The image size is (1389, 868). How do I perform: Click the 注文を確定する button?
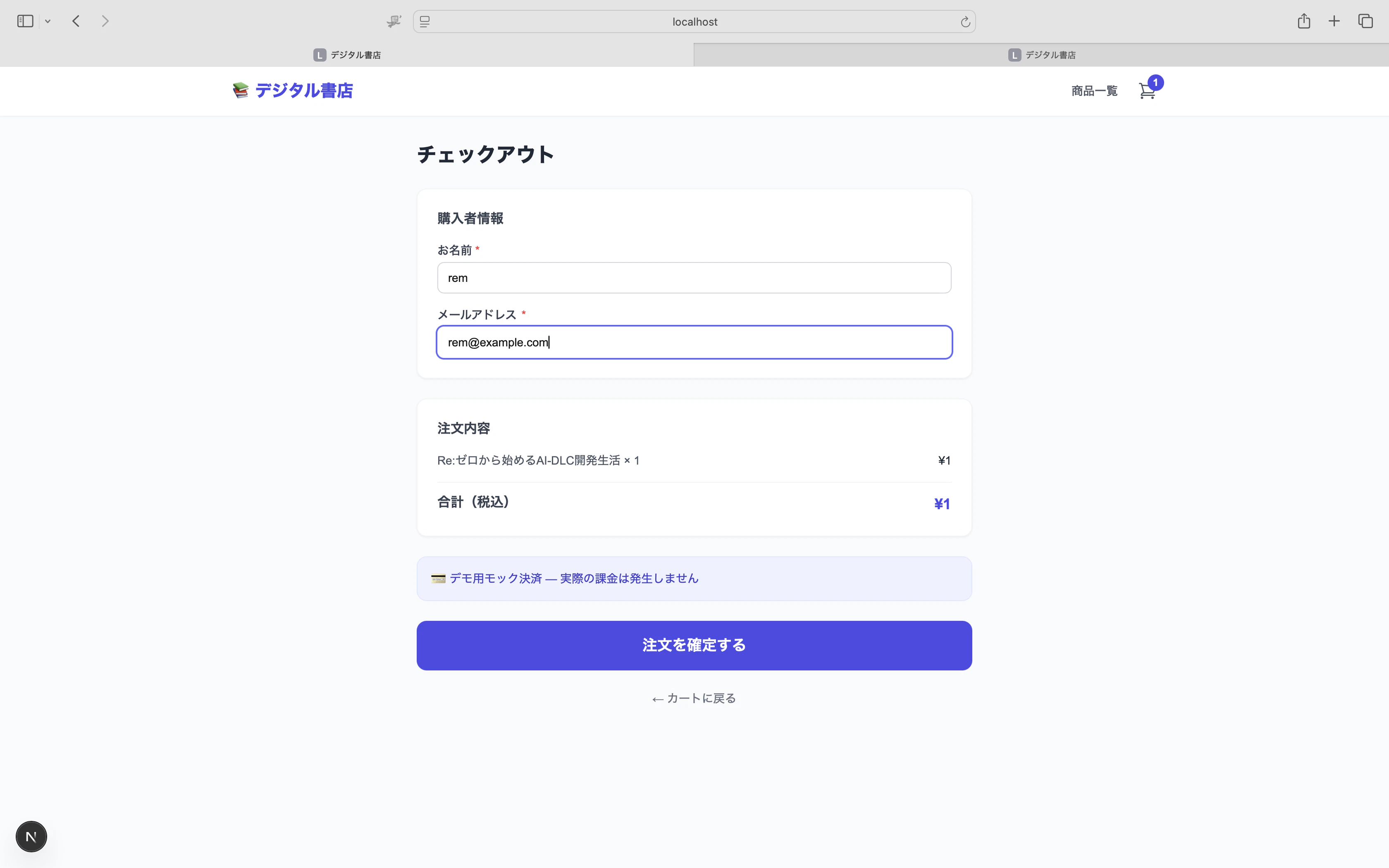pyautogui.click(x=694, y=645)
